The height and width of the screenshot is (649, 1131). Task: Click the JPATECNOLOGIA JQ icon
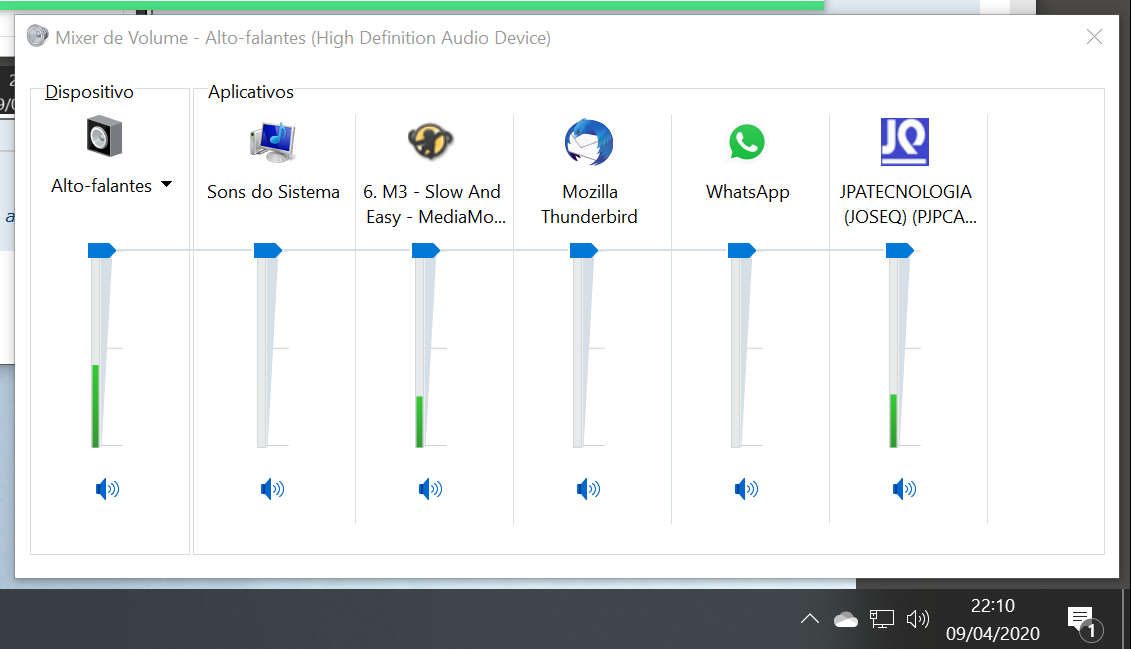tap(904, 142)
